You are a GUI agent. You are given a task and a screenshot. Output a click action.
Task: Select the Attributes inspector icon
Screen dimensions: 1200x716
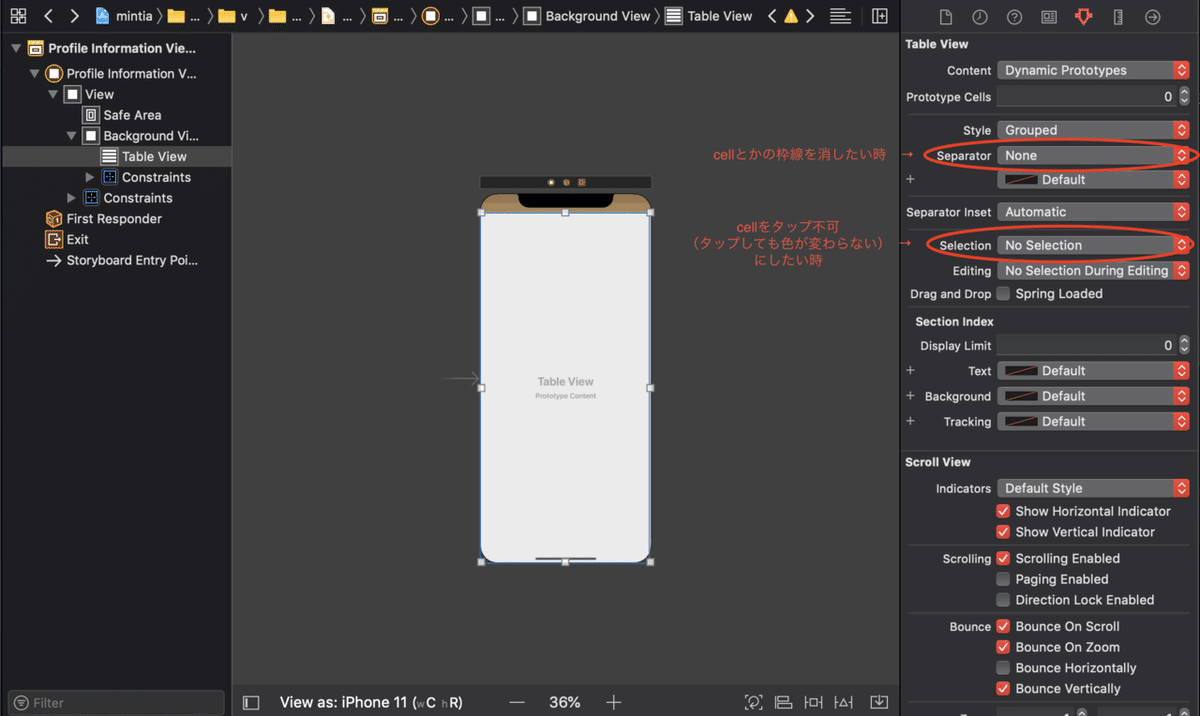point(1083,17)
